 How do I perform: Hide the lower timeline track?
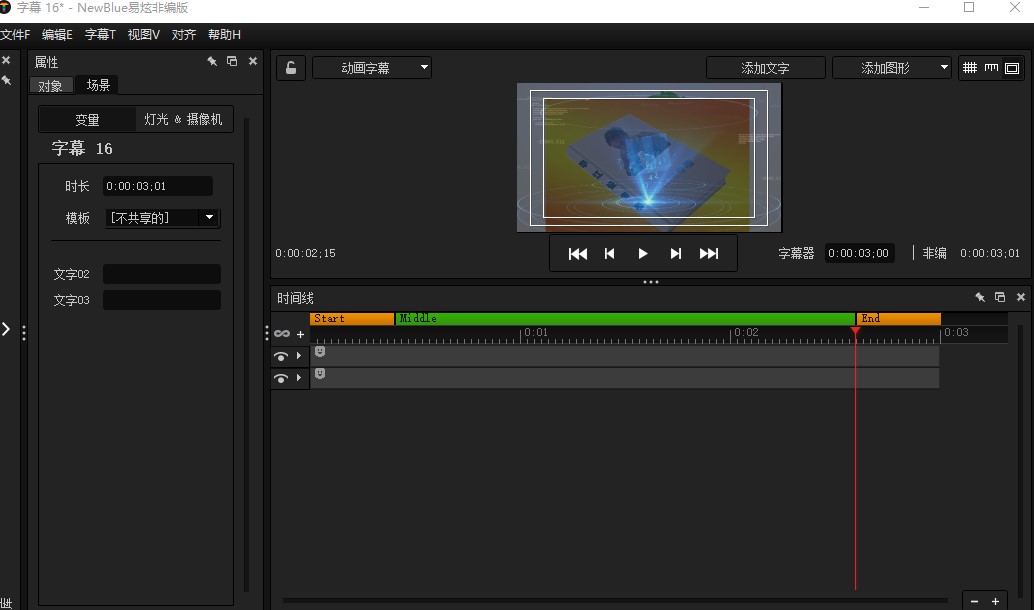281,378
